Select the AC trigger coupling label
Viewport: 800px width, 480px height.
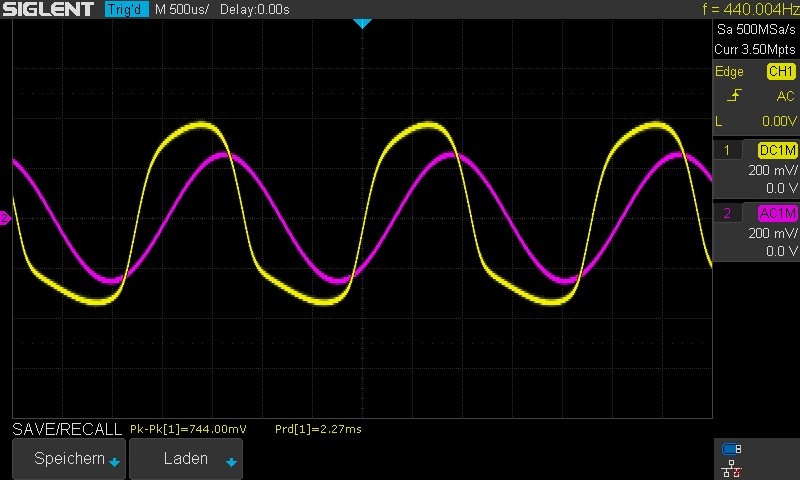point(786,96)
